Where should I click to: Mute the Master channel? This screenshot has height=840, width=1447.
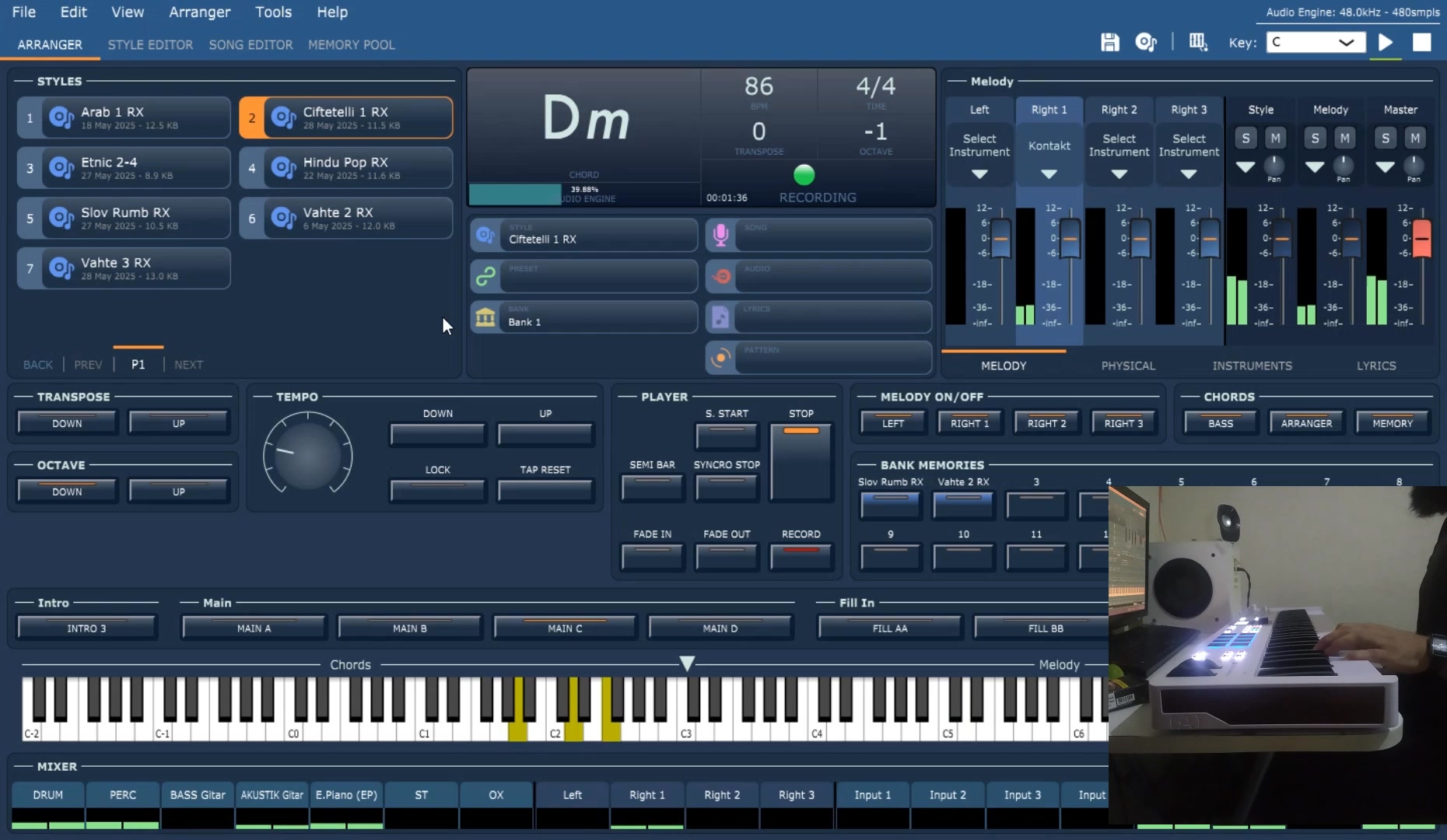click(x=1415, y=138)
